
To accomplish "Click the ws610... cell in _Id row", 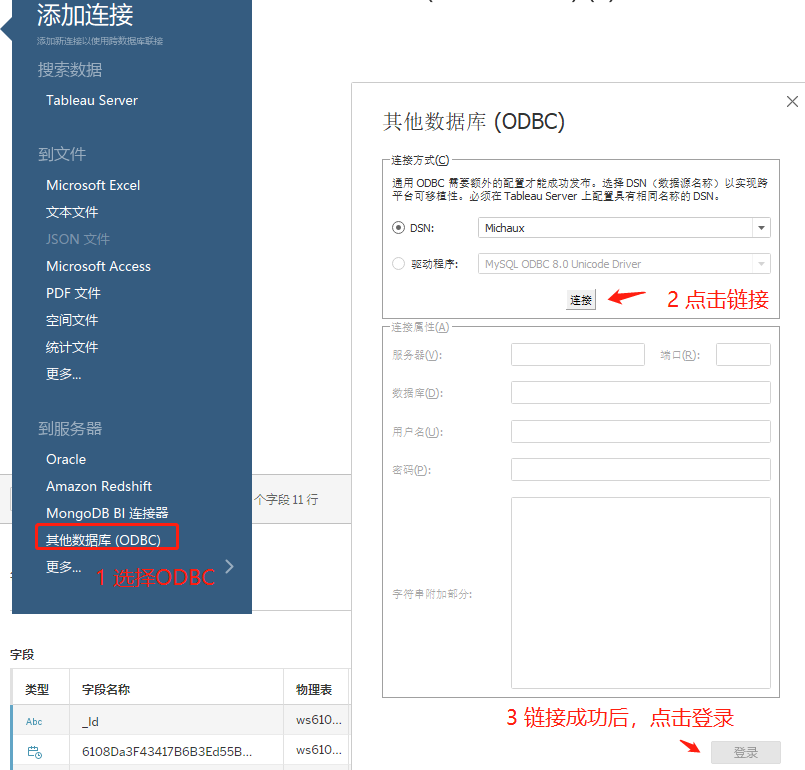I will click(x=318, y=720).
